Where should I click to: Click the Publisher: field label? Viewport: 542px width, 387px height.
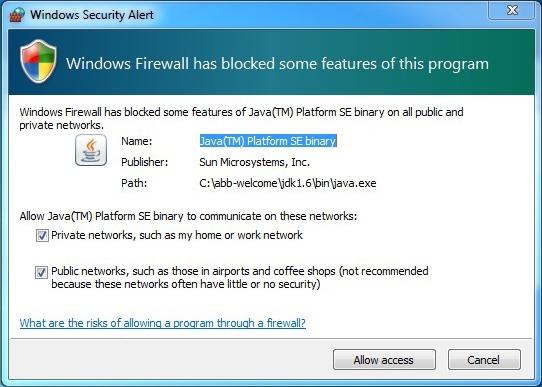click(x=144, y=162)
